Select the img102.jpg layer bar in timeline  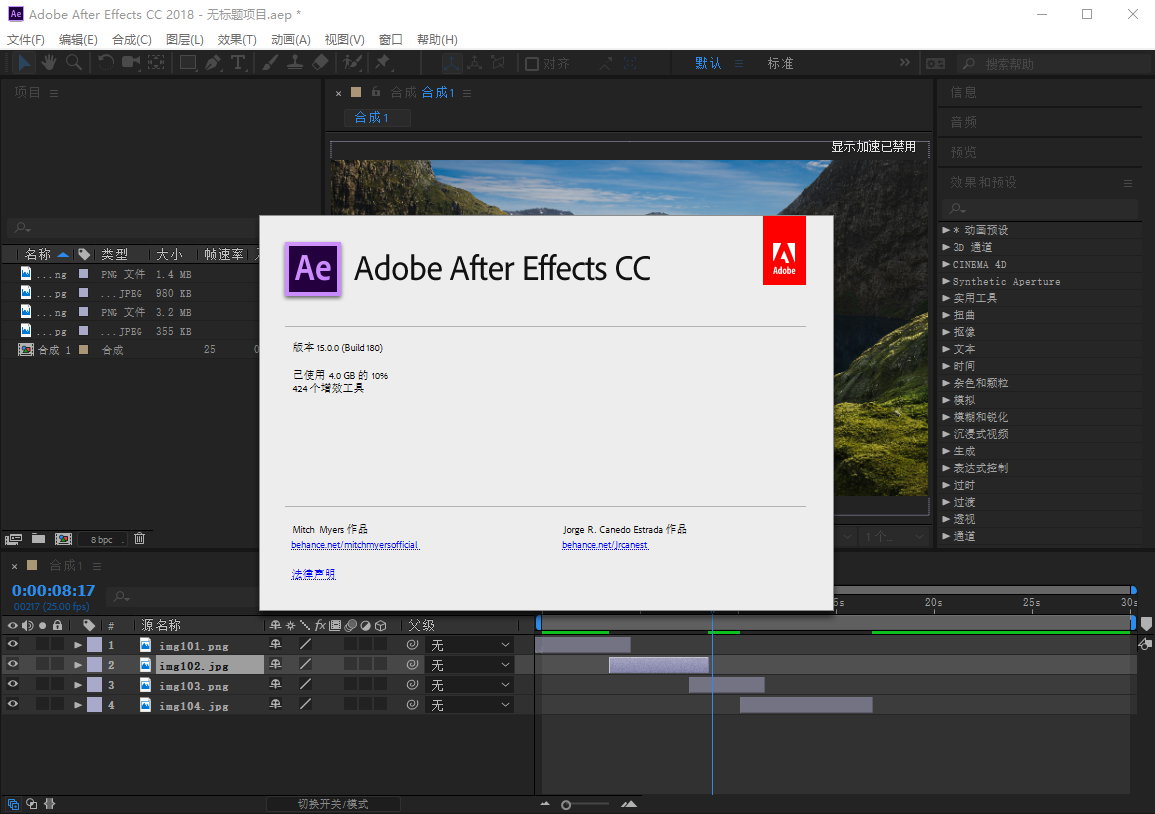point(659,664)
